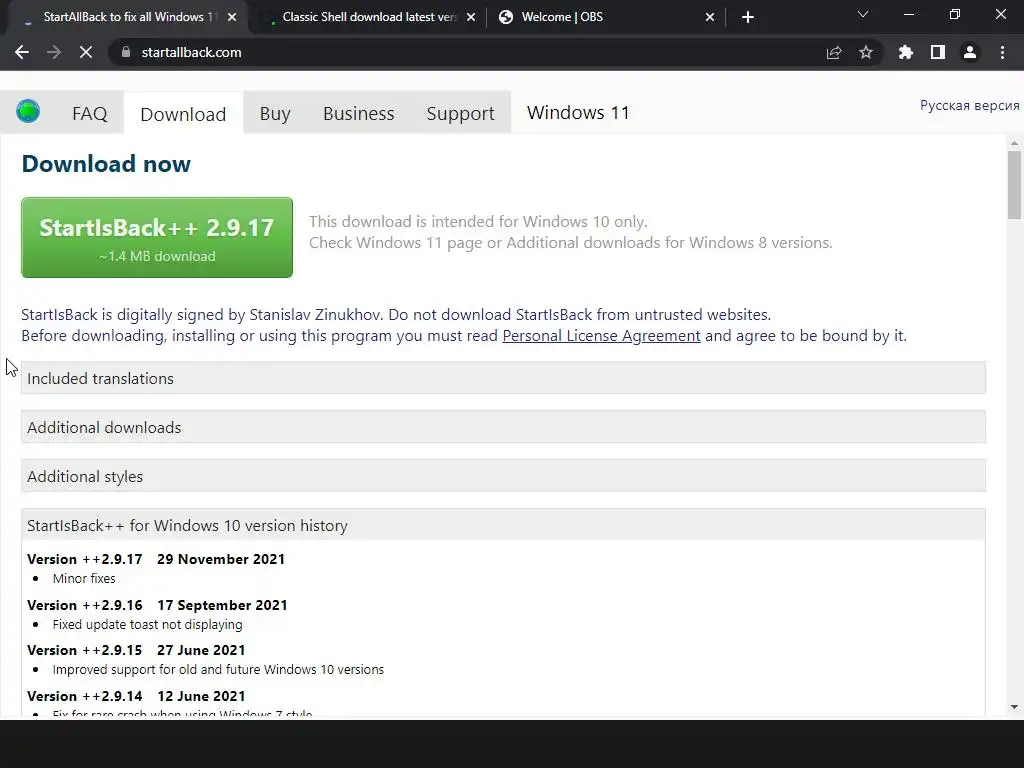Share this page via share icon

click(x=833, y=52)
